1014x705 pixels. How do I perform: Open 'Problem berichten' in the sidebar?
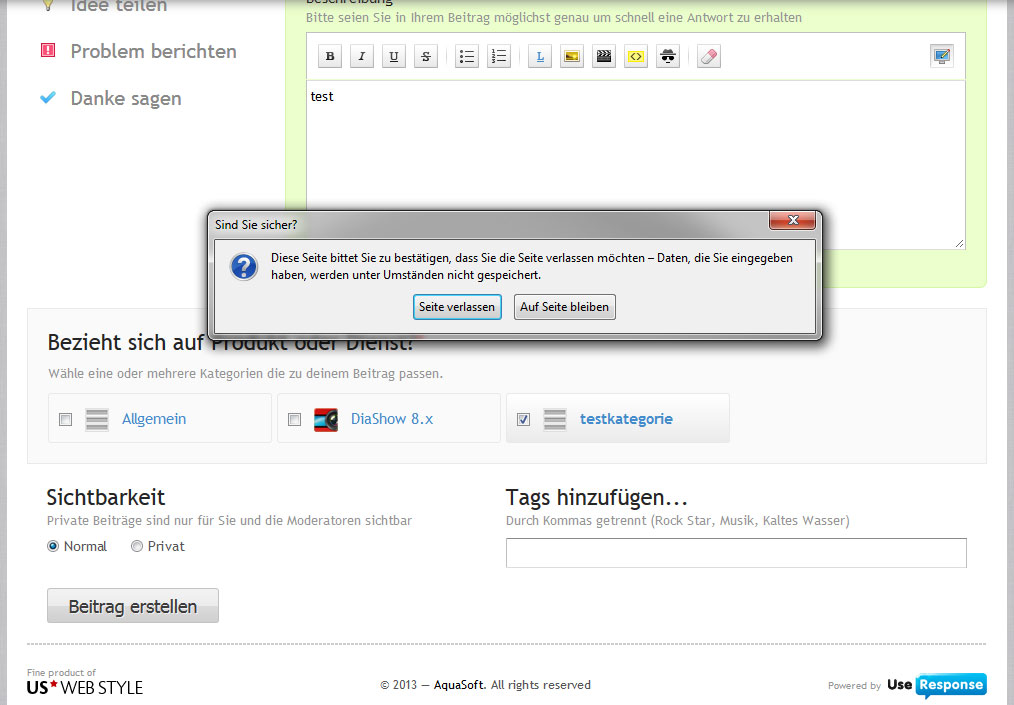coord(153,51)
